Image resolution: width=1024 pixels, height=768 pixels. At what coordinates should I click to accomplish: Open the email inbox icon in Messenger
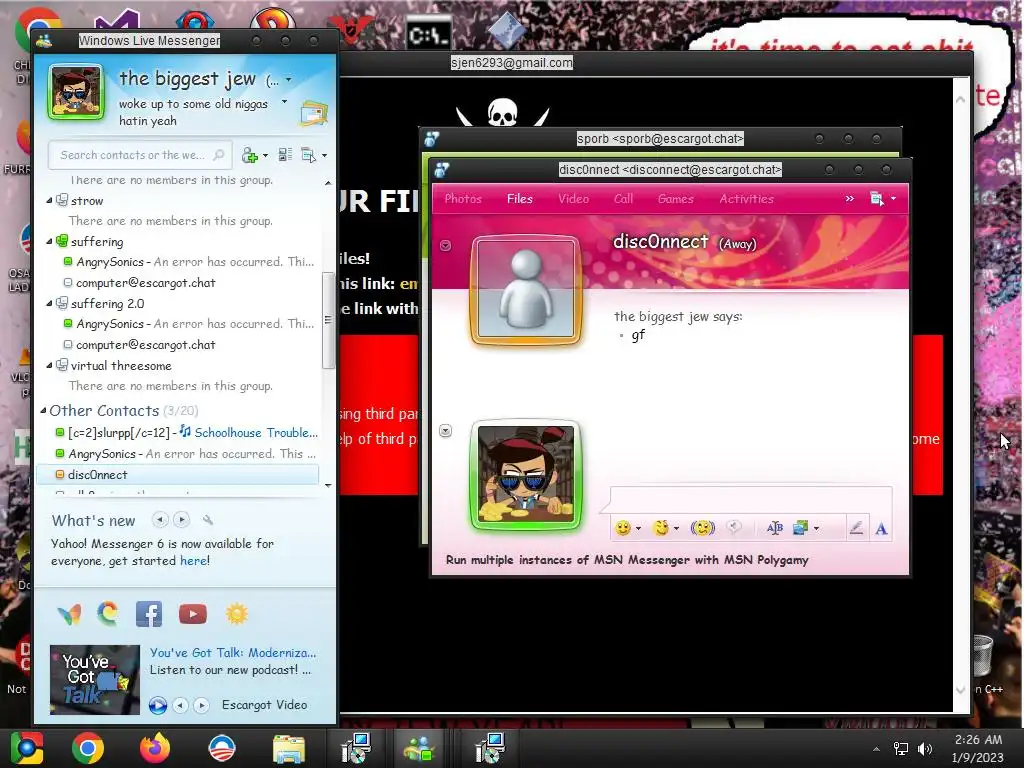click(313, 114)
